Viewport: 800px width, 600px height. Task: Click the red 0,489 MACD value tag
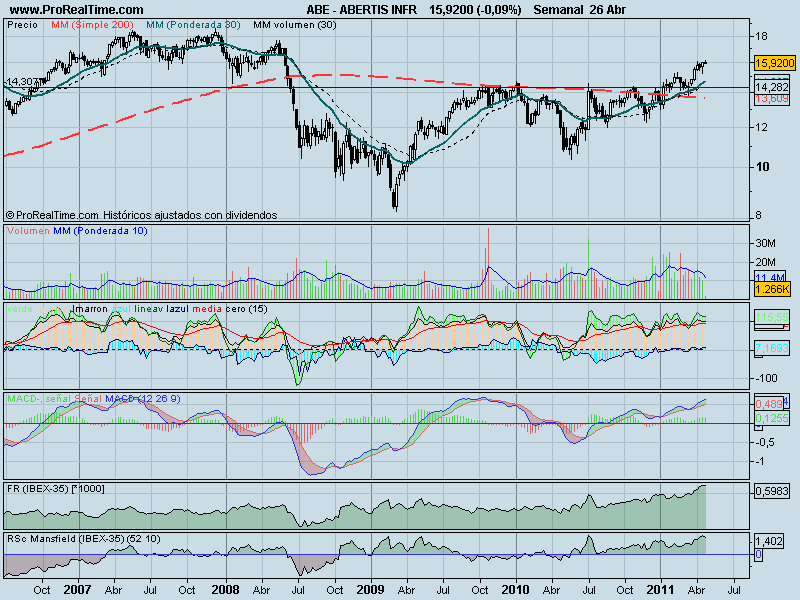[x=769, y=405]
